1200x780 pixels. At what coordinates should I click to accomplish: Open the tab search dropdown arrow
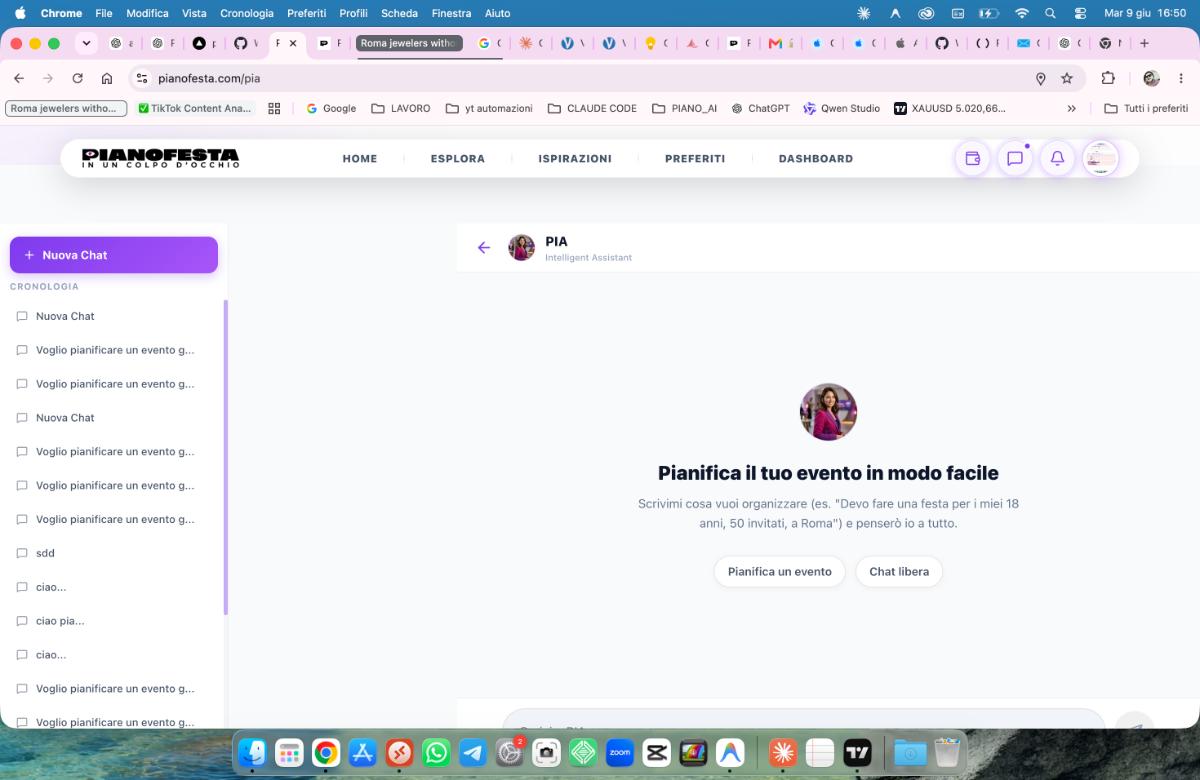[x=87, y=43]
